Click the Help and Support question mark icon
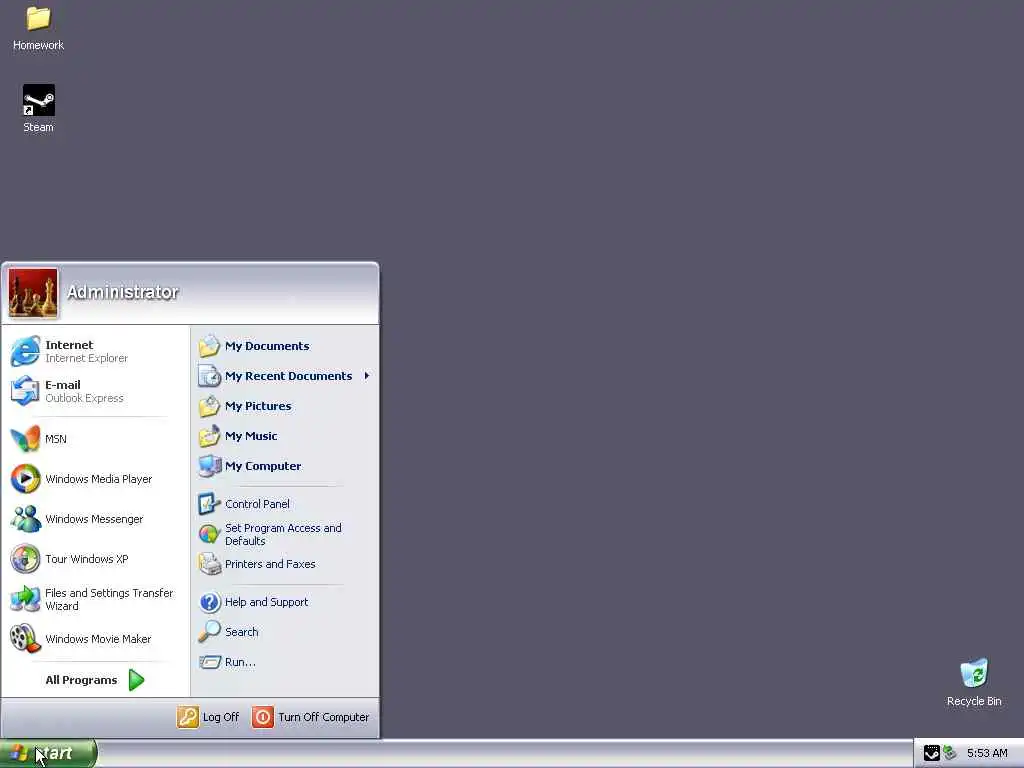This screenshot has width=1024, height=768. click(210, 602)
